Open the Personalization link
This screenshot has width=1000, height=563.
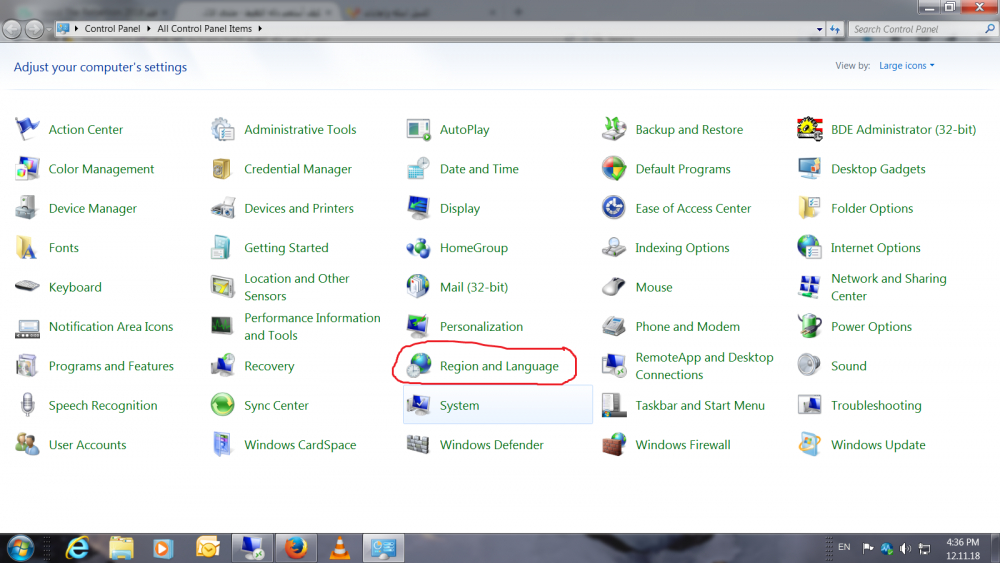481,326
